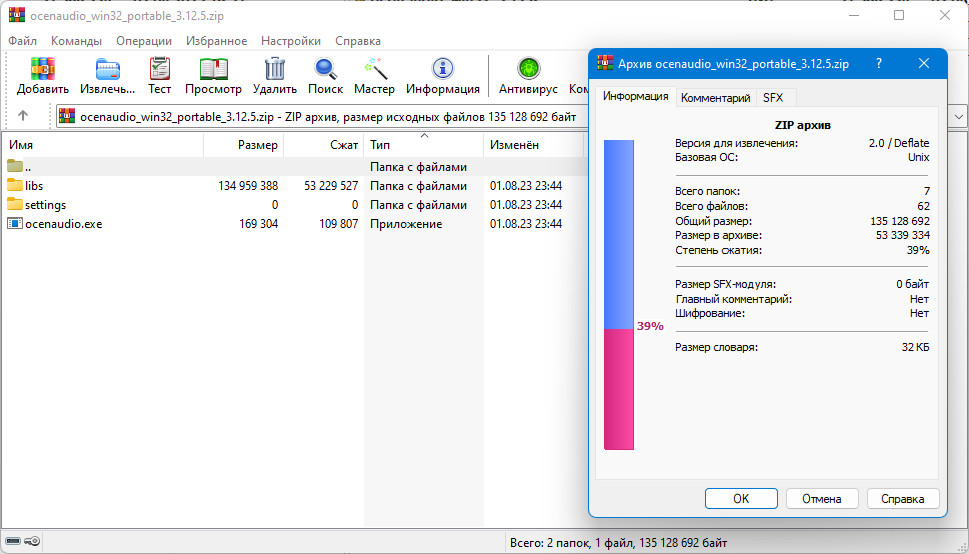Open the Справка menu
This screenshot has width=969, height=554.
pos(358,41)
